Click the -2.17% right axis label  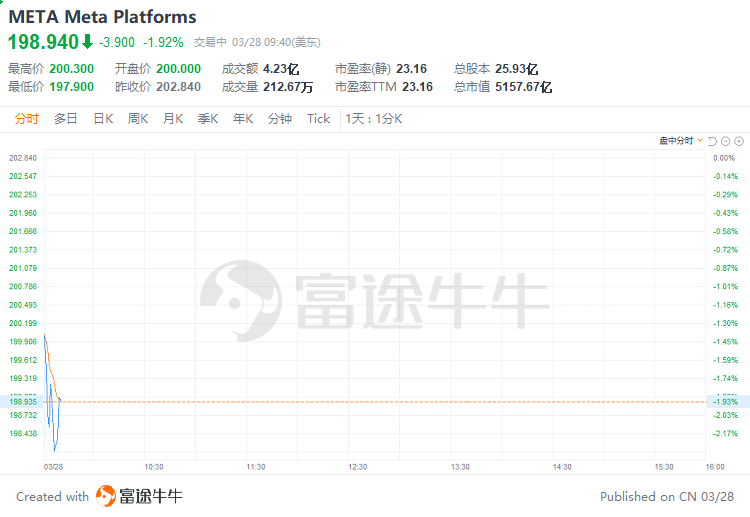726,433
